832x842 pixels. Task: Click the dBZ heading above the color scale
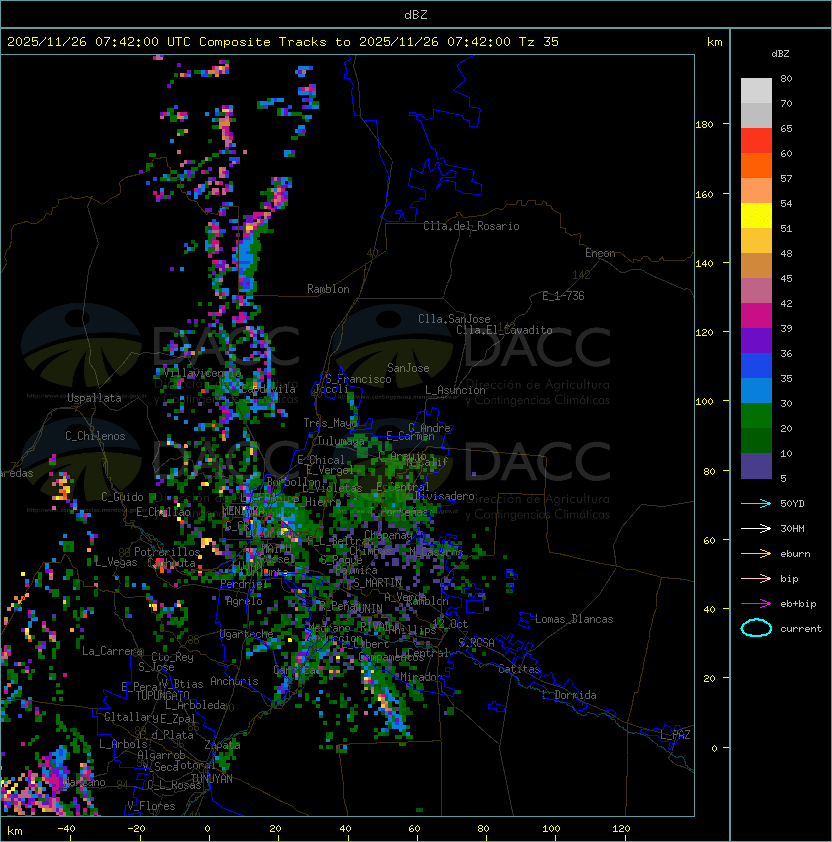(780, 54)
